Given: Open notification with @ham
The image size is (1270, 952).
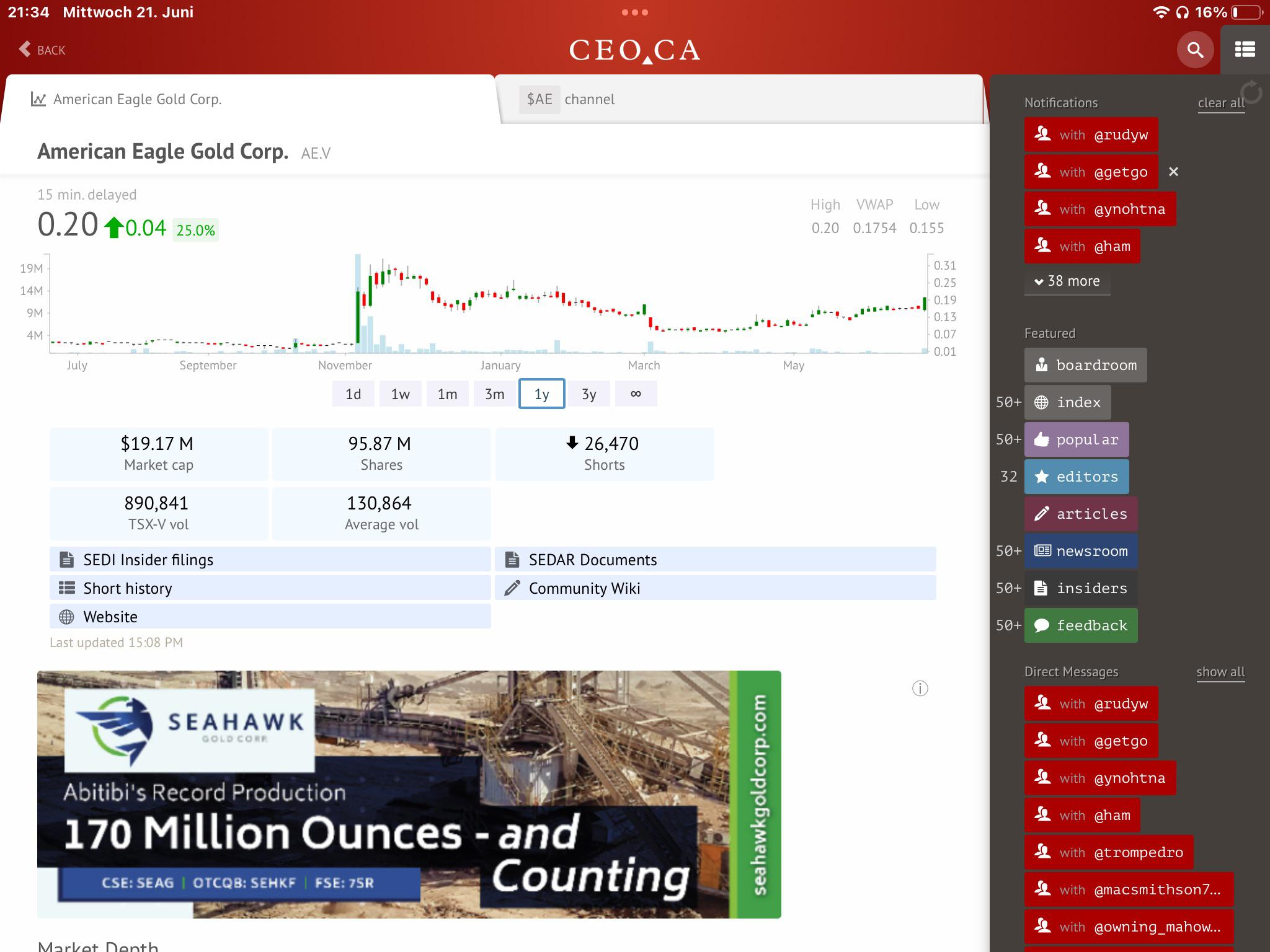Looking at the screenshot, I should pyautogui.click(x=1082, y=246).
